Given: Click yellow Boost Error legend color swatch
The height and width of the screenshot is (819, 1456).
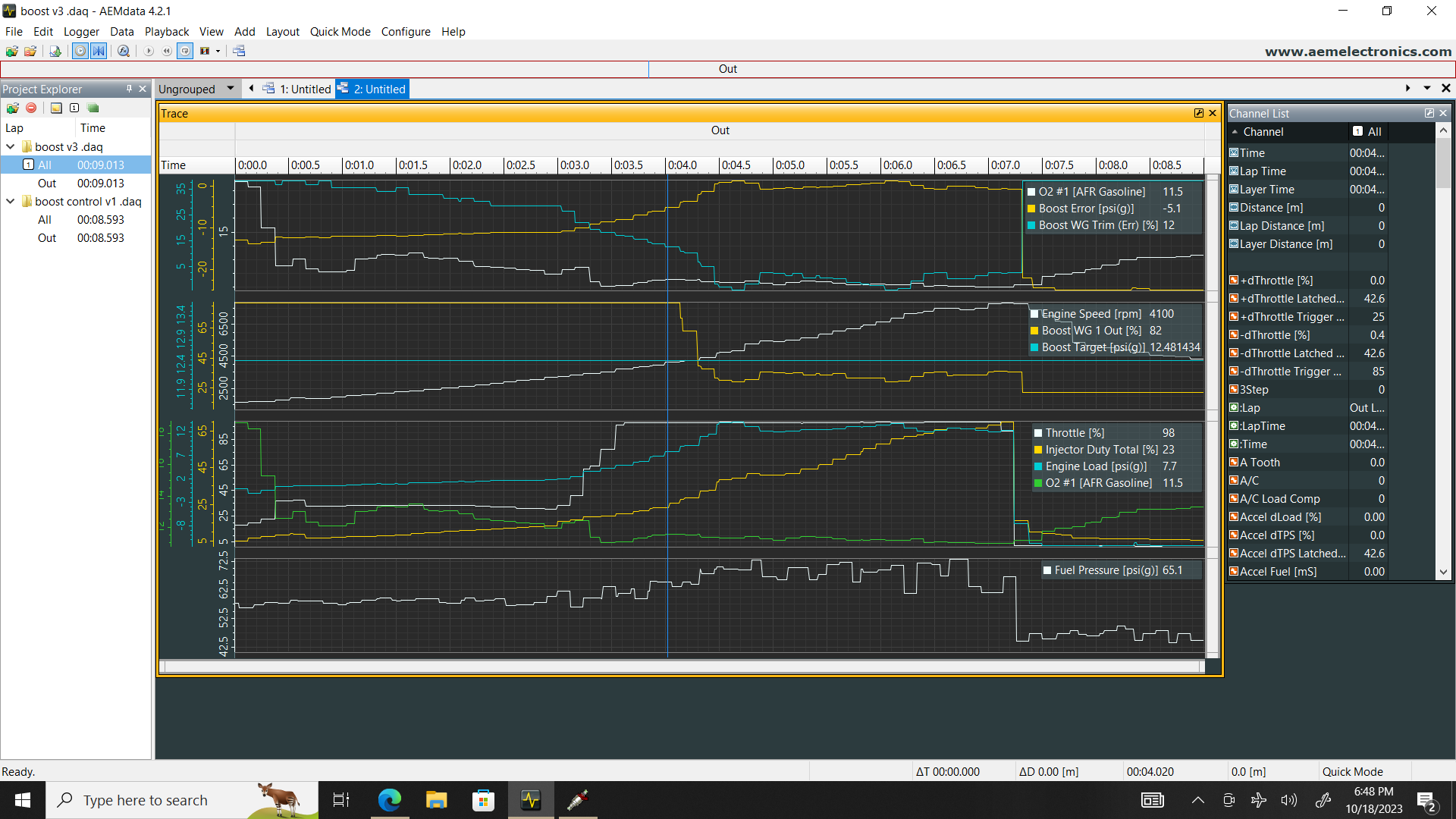Looking at the screenshot, I should (1031, 209).
